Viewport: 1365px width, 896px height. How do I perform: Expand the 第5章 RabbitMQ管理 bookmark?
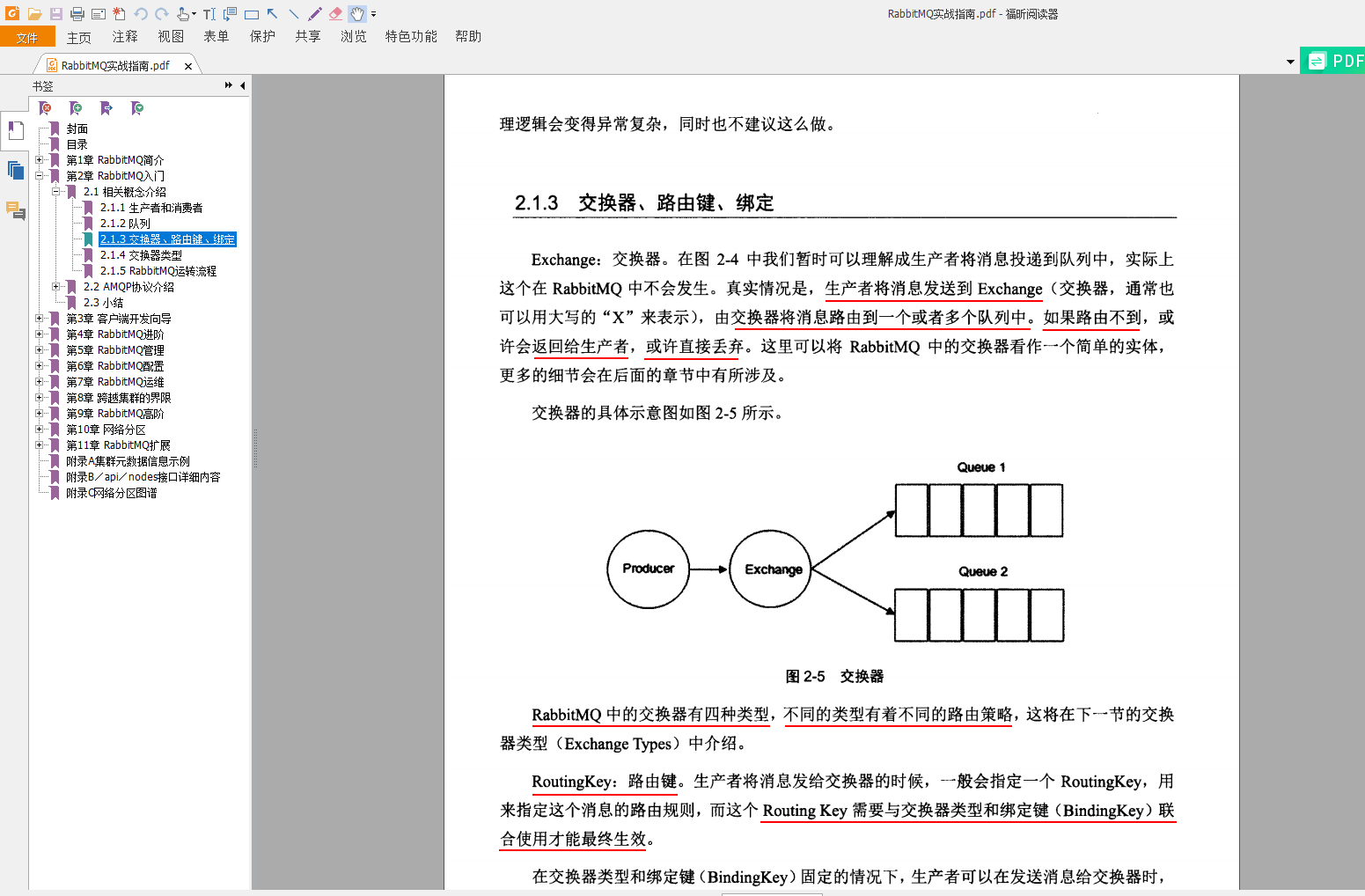point(39,350)
